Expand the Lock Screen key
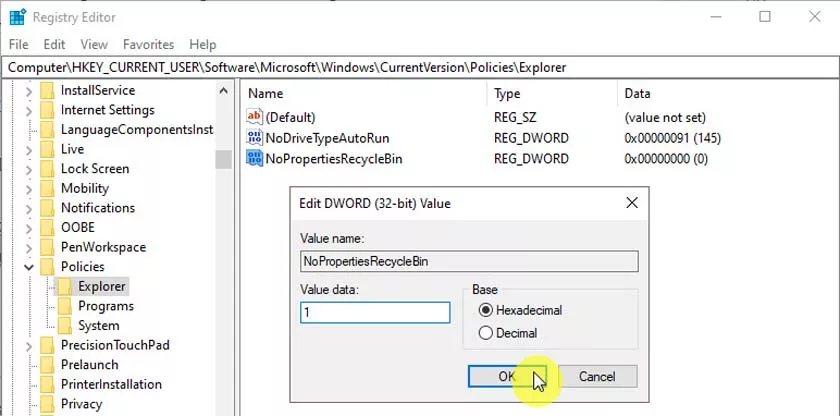The width and height of the screenshot is (840, 416). [x=29, y=169]
